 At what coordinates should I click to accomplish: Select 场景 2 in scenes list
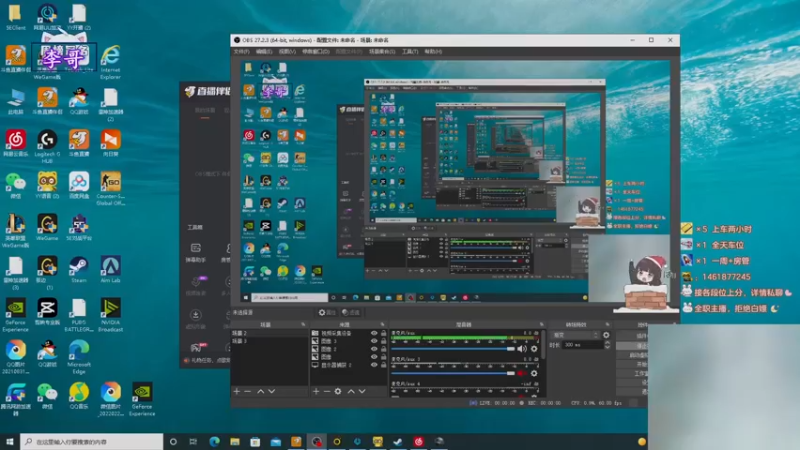point(269,333)
